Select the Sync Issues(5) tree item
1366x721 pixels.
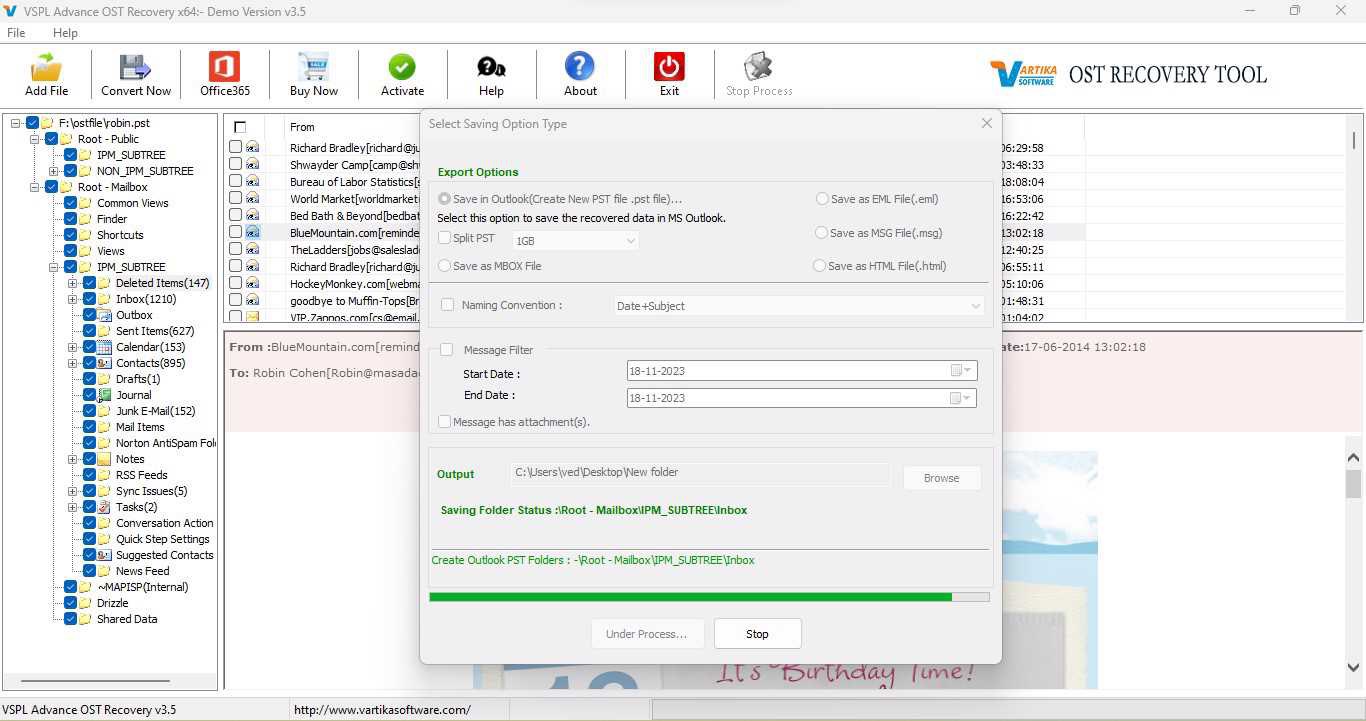[x=151, y=491]
